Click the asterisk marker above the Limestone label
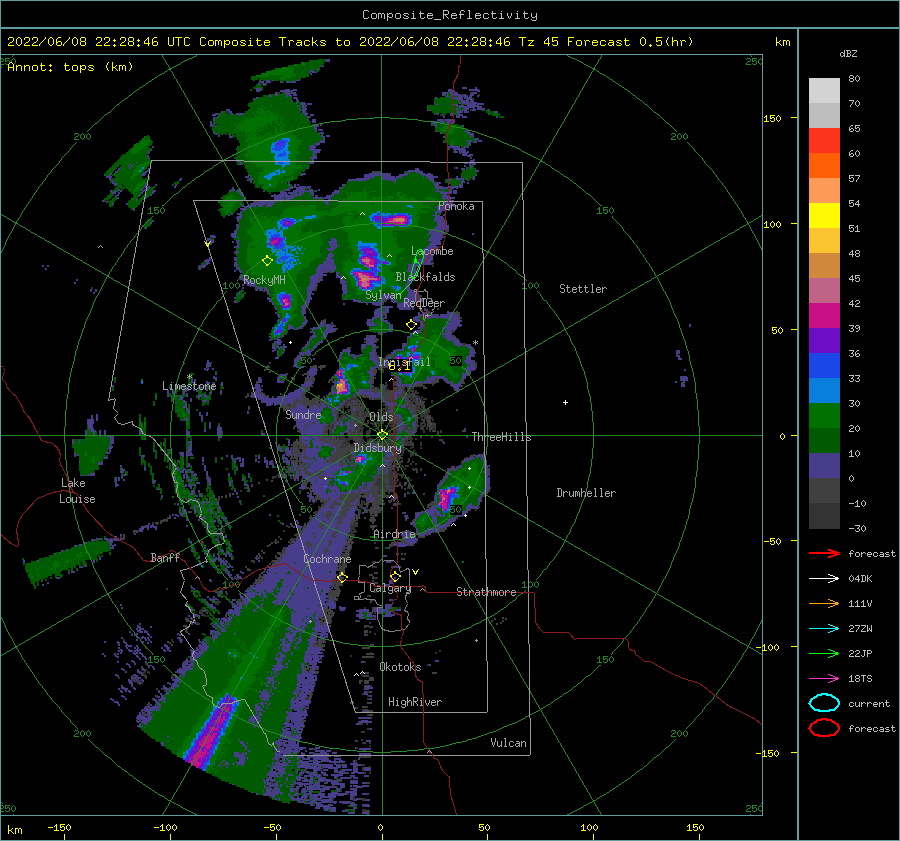This screenshot has height=841, width=900. coord(190,377)
